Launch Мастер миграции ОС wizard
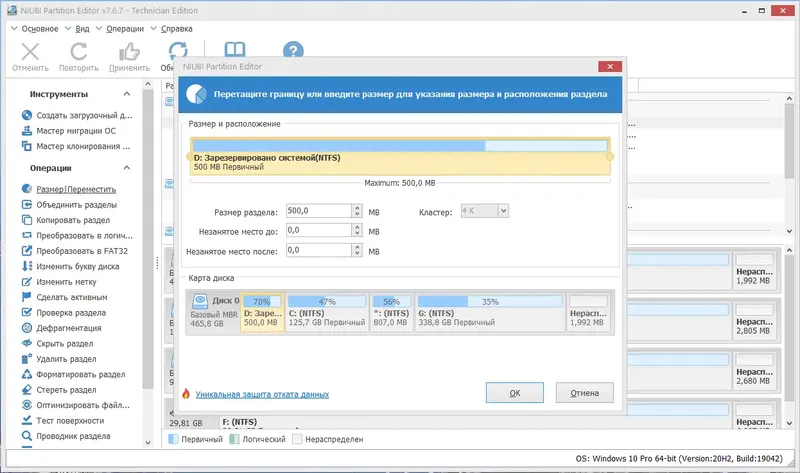Screen dimensions: 800x473 coord(69,131)
